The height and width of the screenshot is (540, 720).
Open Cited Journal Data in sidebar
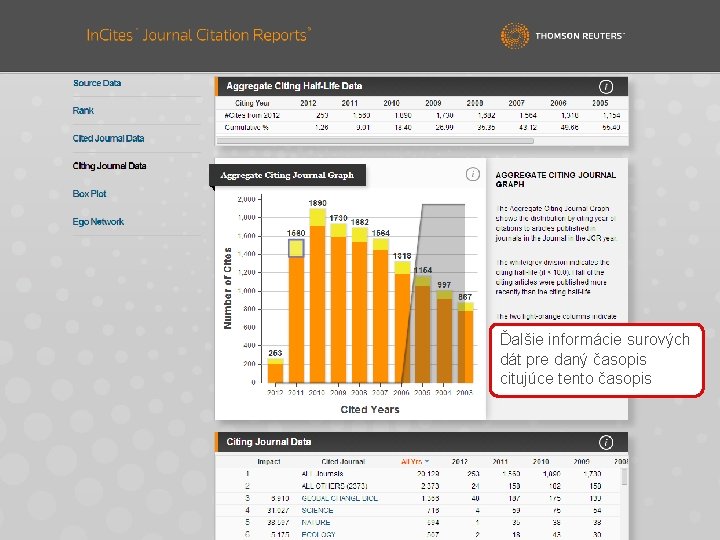tap(108, 138)
